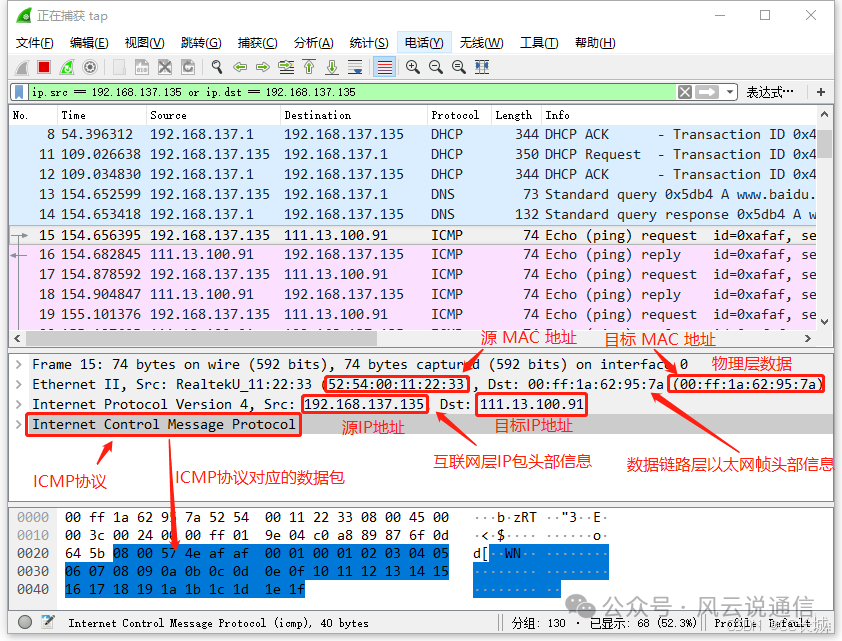Expand Internet Protocol Version 4 node
Screen dimensions: 842x641
tap(19, 404)
